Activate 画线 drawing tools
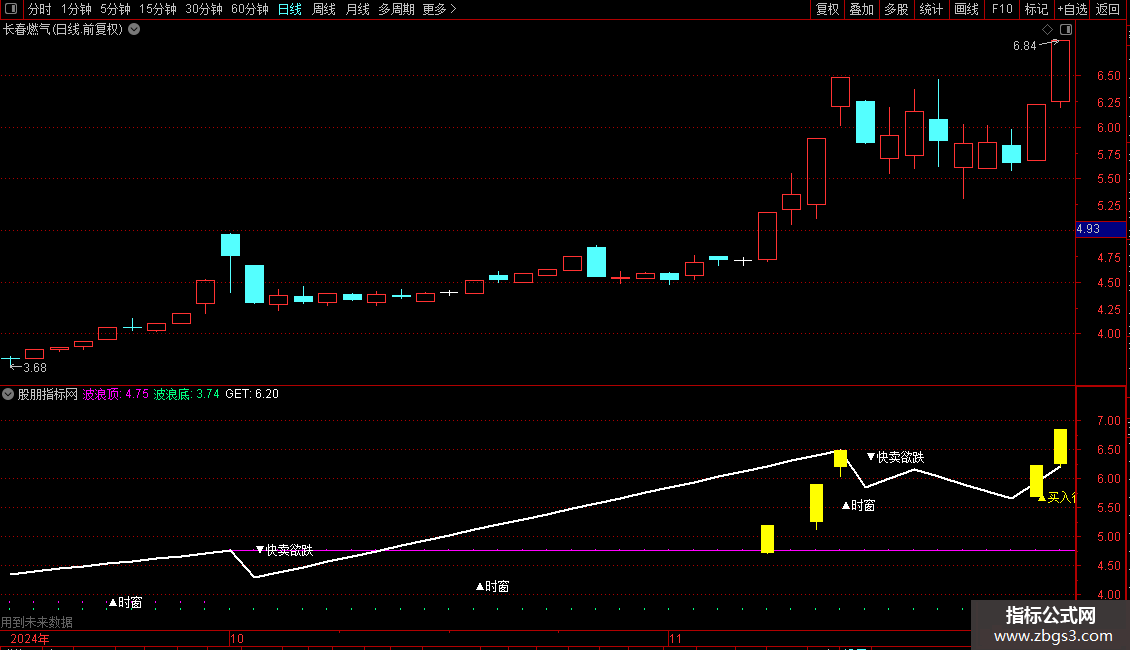Screen dimensions: 1130x650 coord(966,9)
